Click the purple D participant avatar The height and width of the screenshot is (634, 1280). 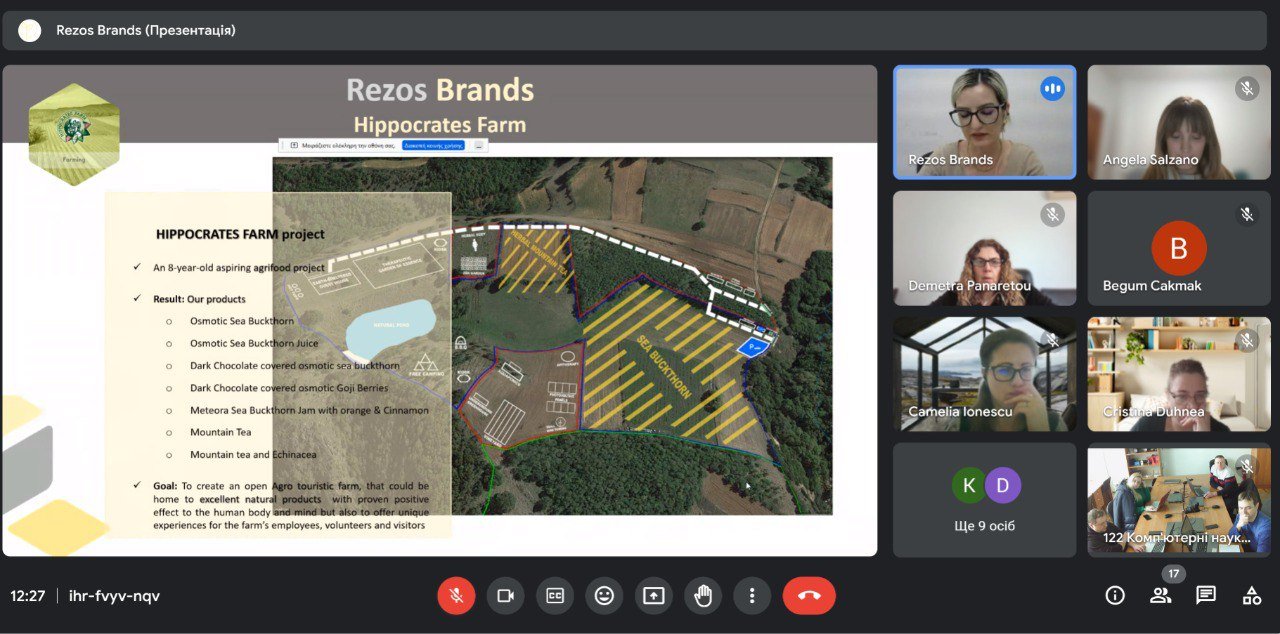(x=1002, y=485)
